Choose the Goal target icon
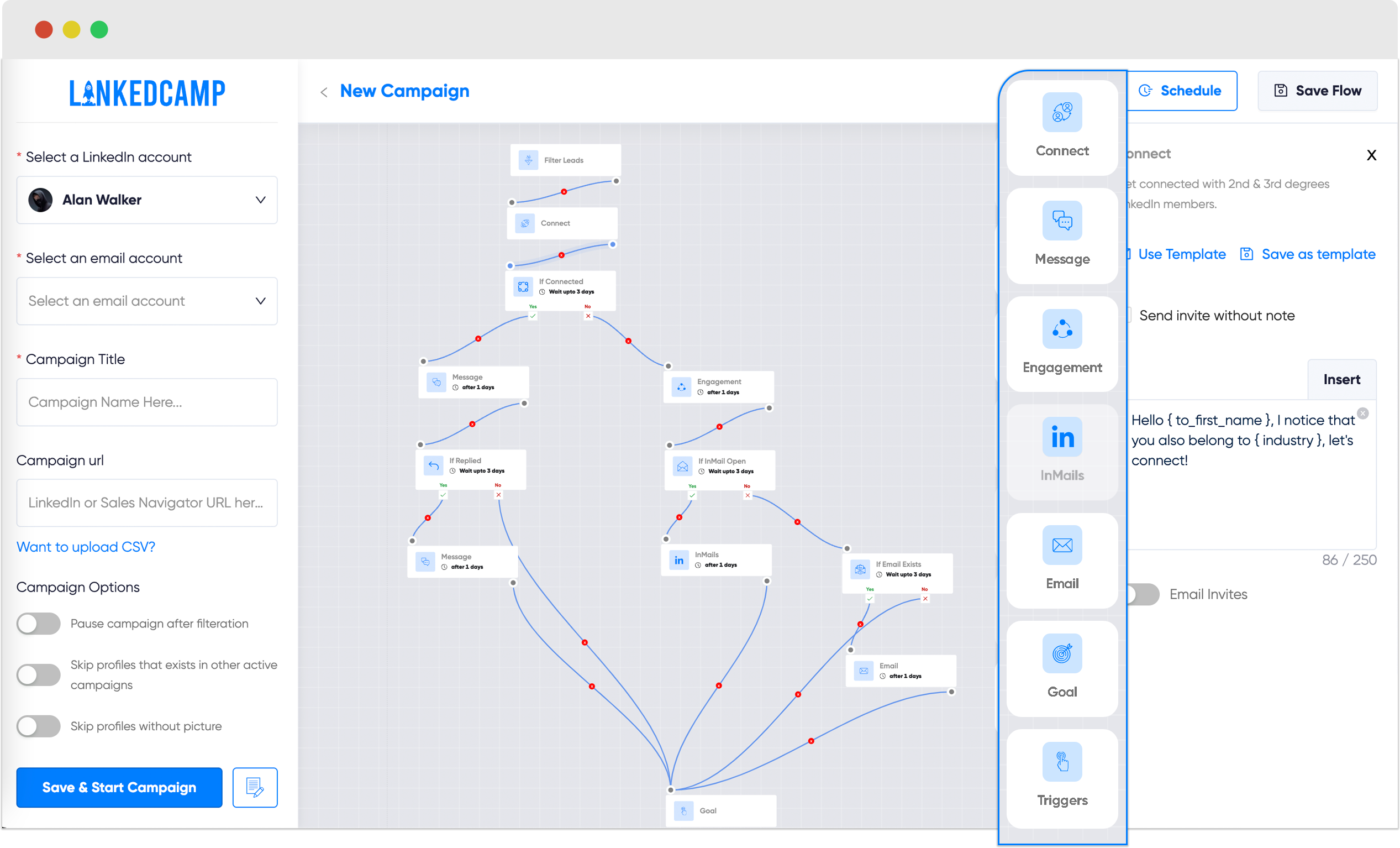The width and height of the screenshot is (1400, 848). coord(1061,653)
